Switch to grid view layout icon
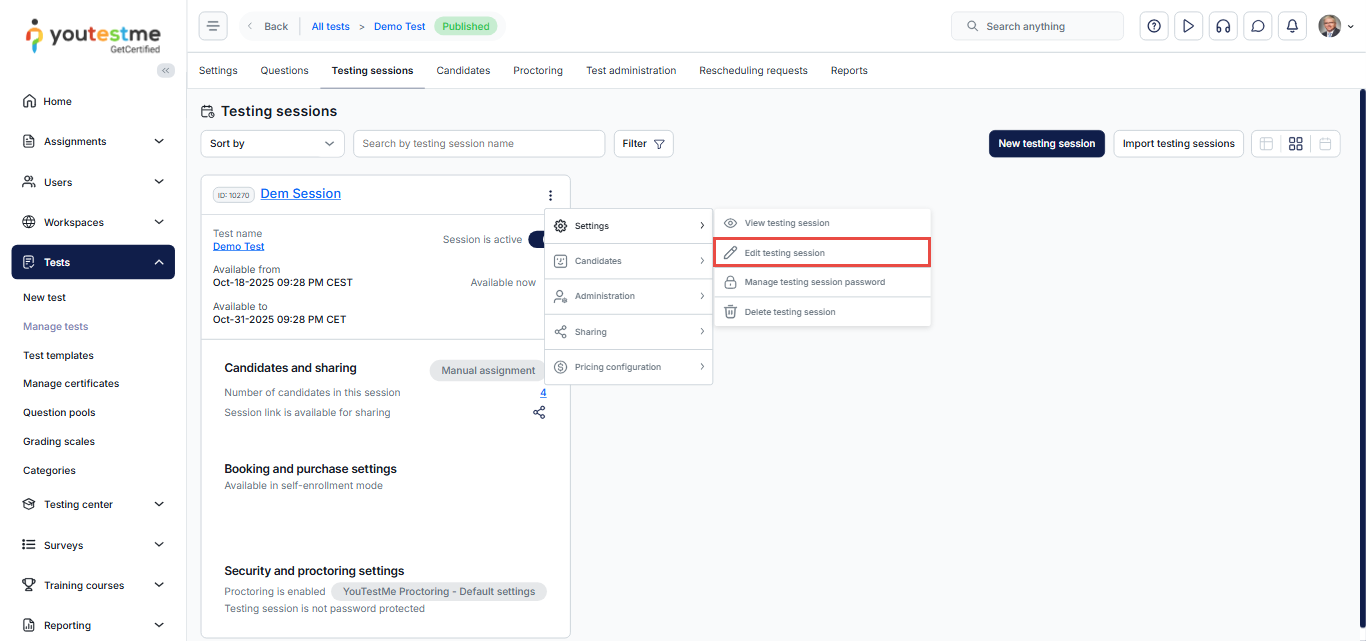 [x=1295, y=144]
